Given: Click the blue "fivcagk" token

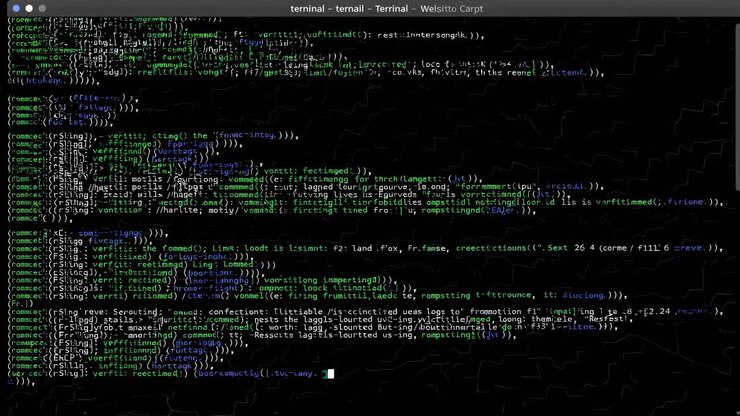Looking at the screenshot, I should pos(109,241).
